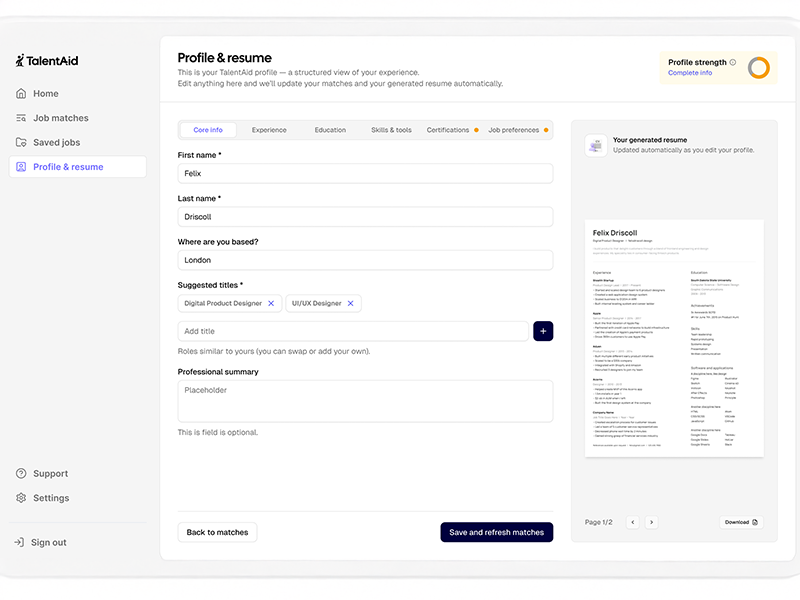This screenshot has height=600, width=800.
Task: Click the First name field containing Felix
Action: tap(365, 173)
